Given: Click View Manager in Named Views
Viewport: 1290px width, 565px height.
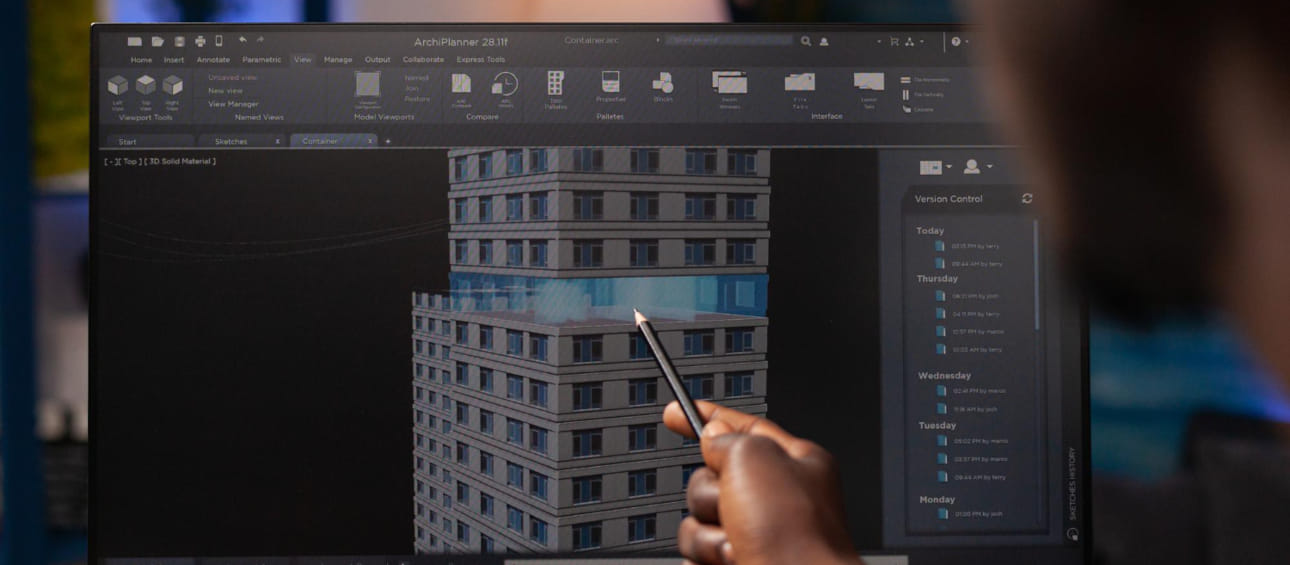Looking at the screenshot, I should pyautogui.click(x=233, y=104).
